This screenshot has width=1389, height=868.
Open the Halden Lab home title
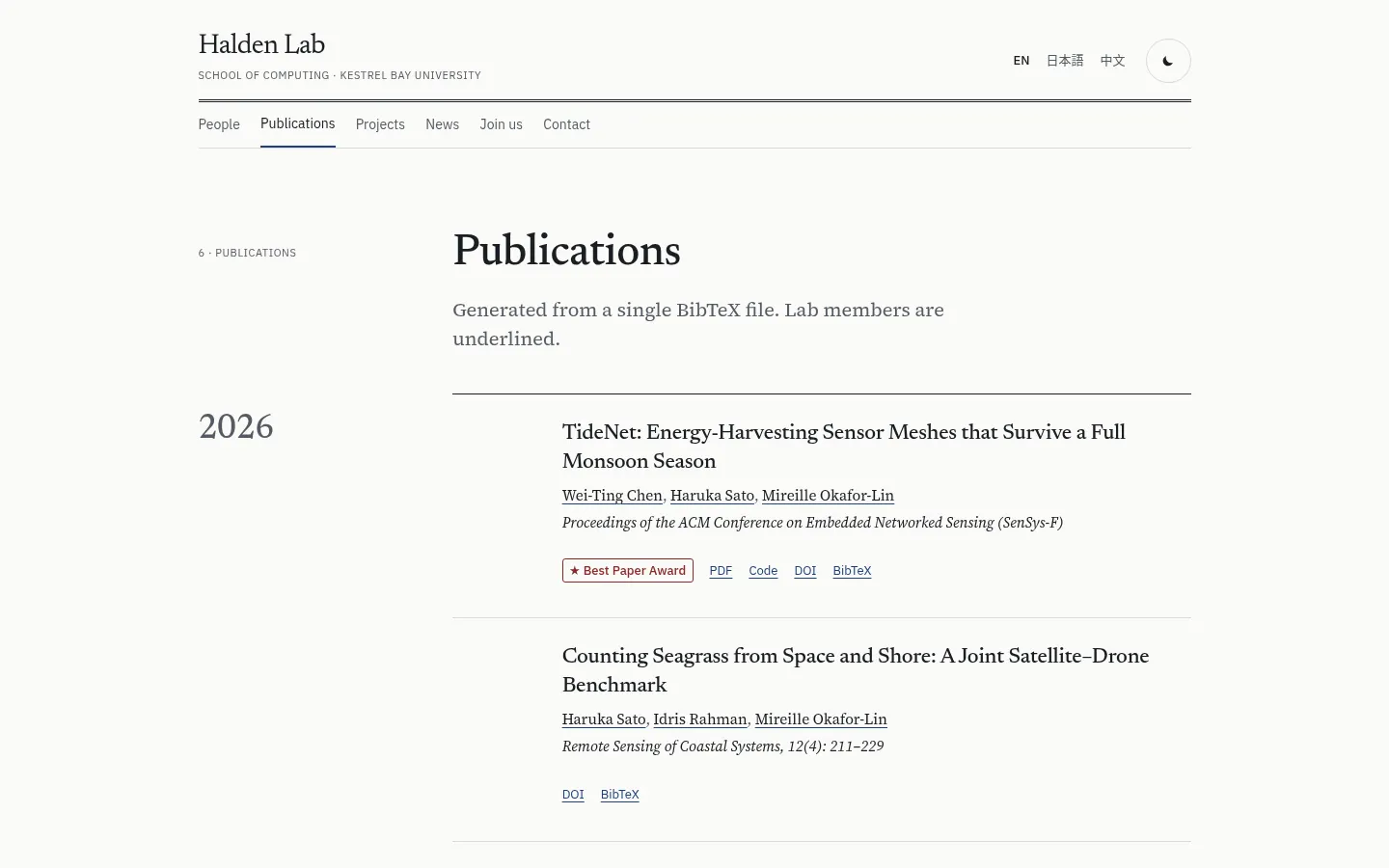(x=261, y=45)
